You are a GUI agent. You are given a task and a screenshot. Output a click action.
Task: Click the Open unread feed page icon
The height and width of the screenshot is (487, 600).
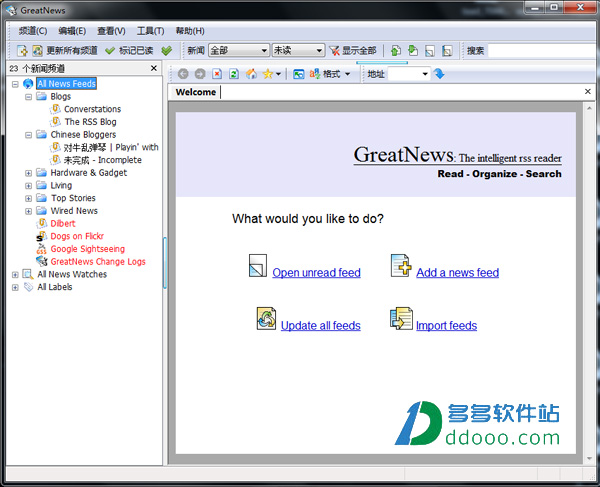pyautogui.click(x=258, y=265)
